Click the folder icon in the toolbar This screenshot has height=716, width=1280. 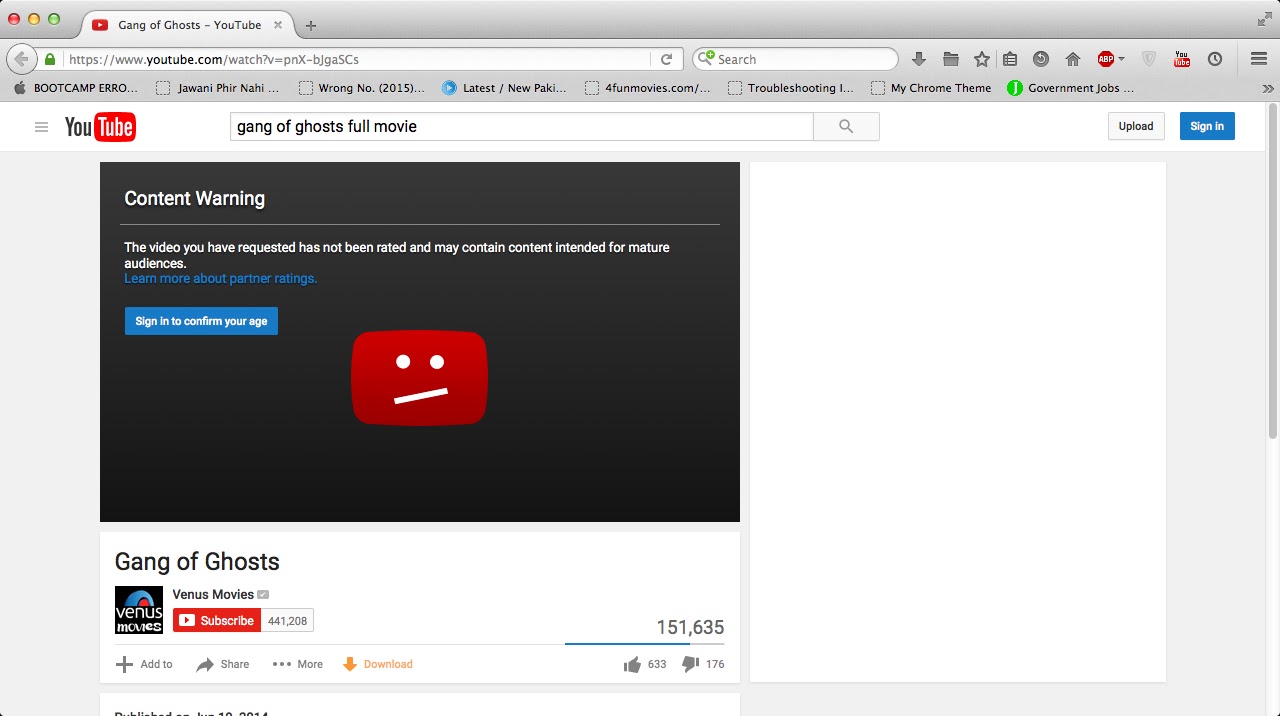pos(951,59)
